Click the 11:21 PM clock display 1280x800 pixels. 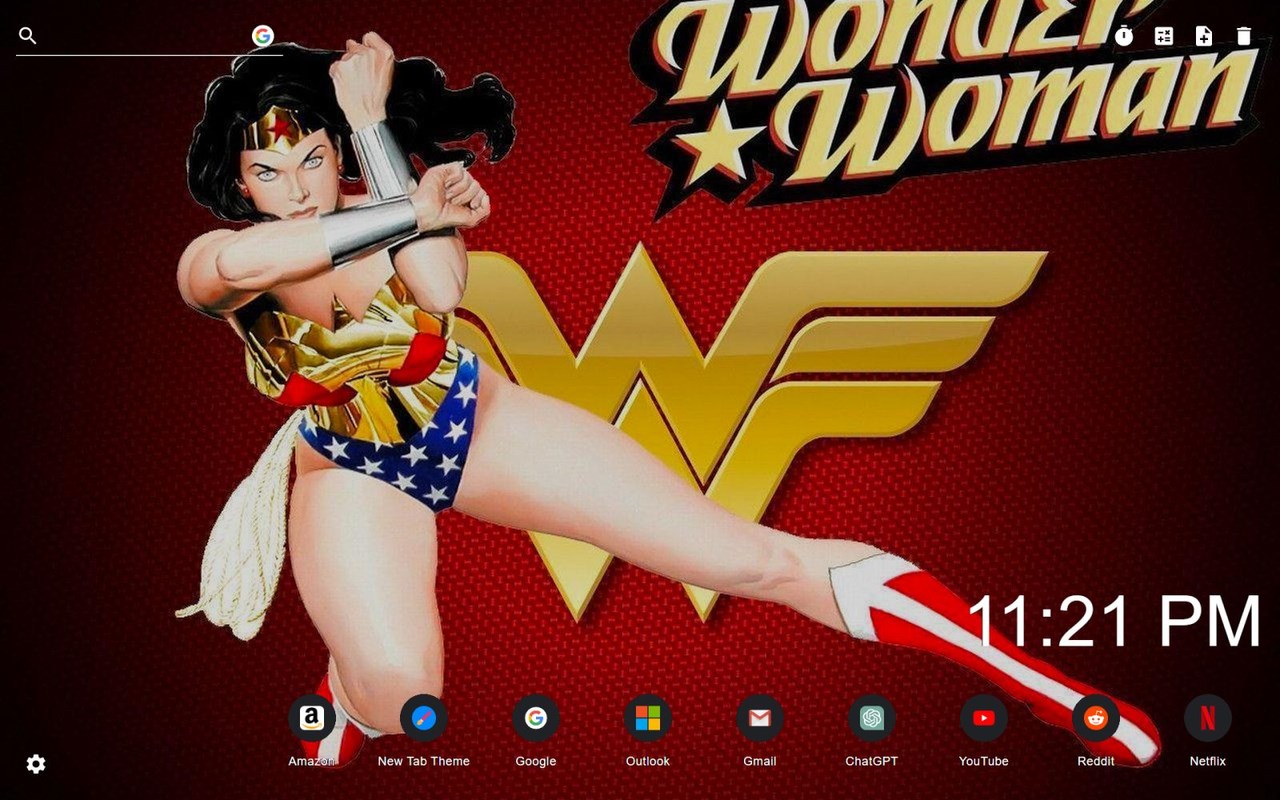pos(1114,621)
